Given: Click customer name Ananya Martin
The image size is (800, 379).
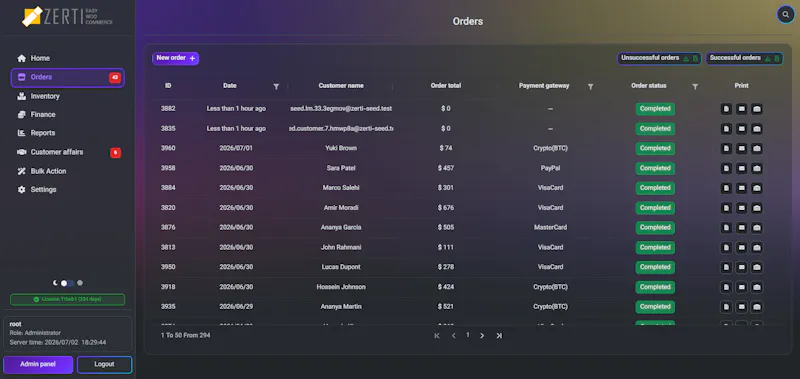Looking at the screenshot, I should [x=341, y=307].
